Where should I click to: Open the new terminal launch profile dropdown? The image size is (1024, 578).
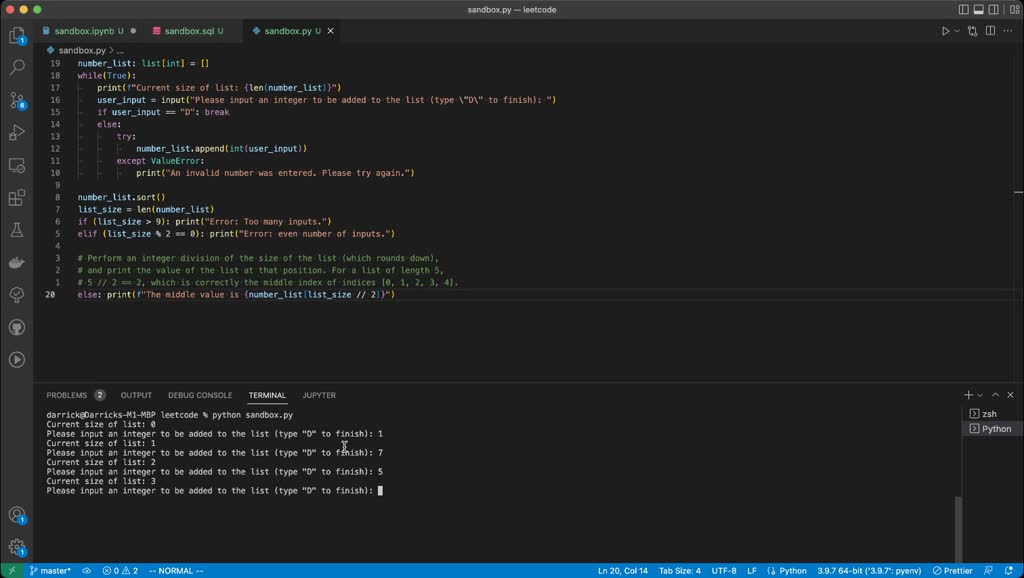[x=980, y=395]
